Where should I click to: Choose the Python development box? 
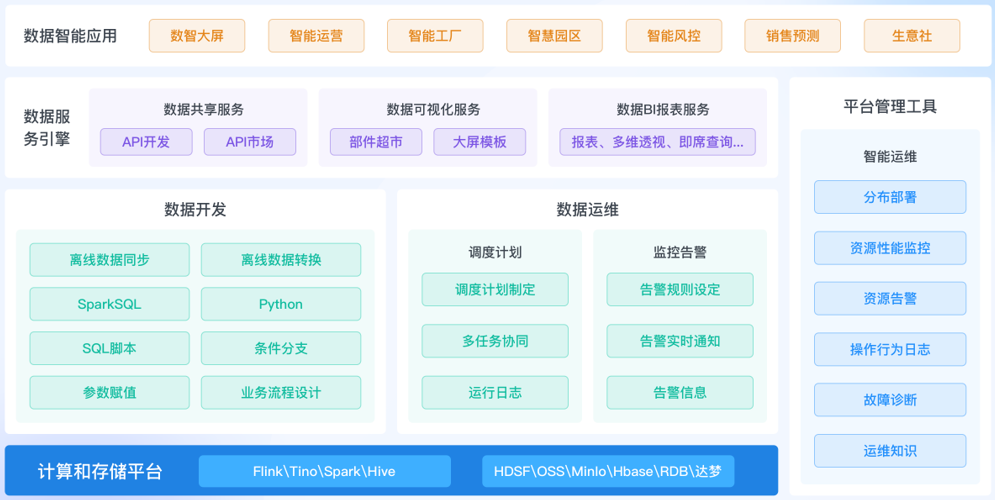(x=281, y=304)
